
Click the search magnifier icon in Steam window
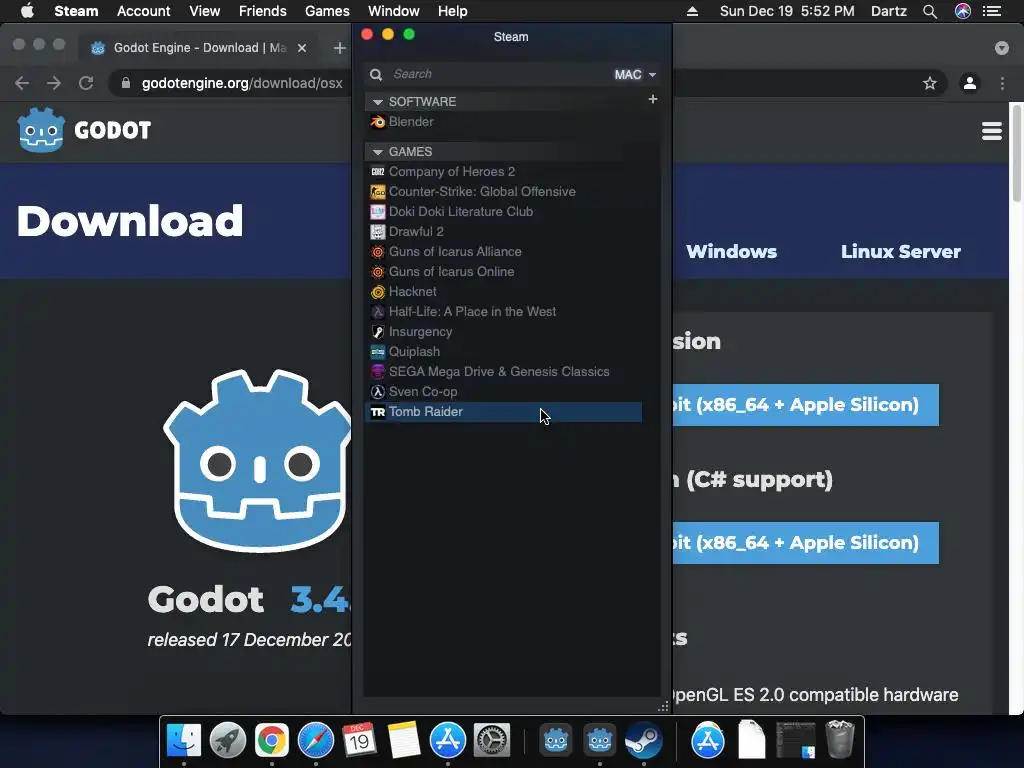pos(376,74)
